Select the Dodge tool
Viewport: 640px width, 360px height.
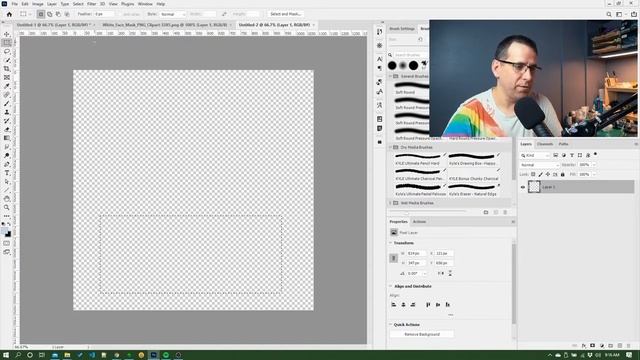(7, 156)
